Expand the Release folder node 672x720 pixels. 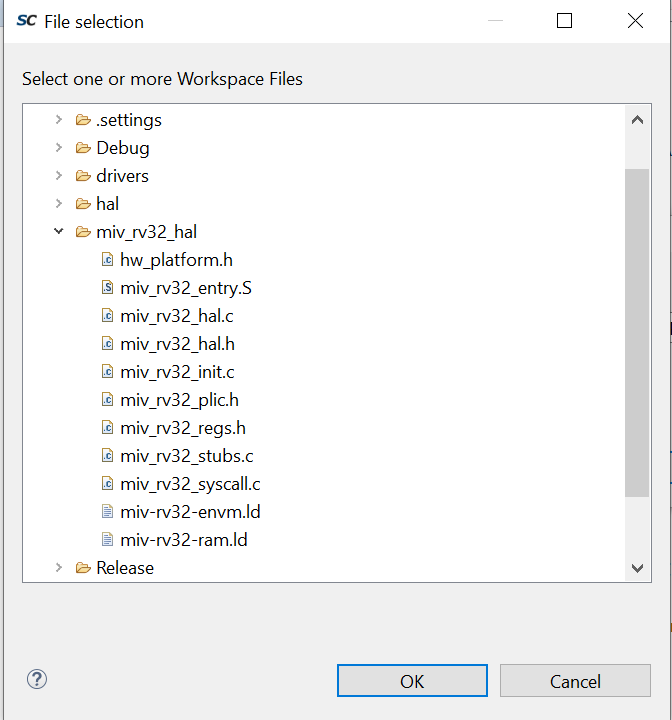[59, 568]
